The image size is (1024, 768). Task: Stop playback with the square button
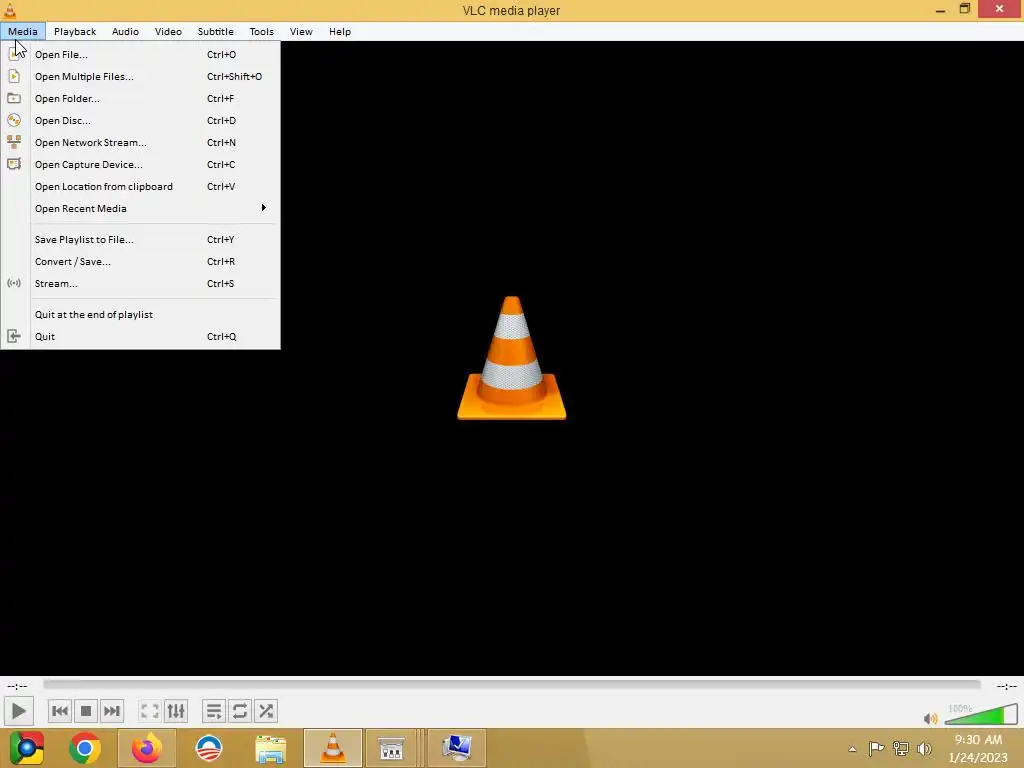86,711
